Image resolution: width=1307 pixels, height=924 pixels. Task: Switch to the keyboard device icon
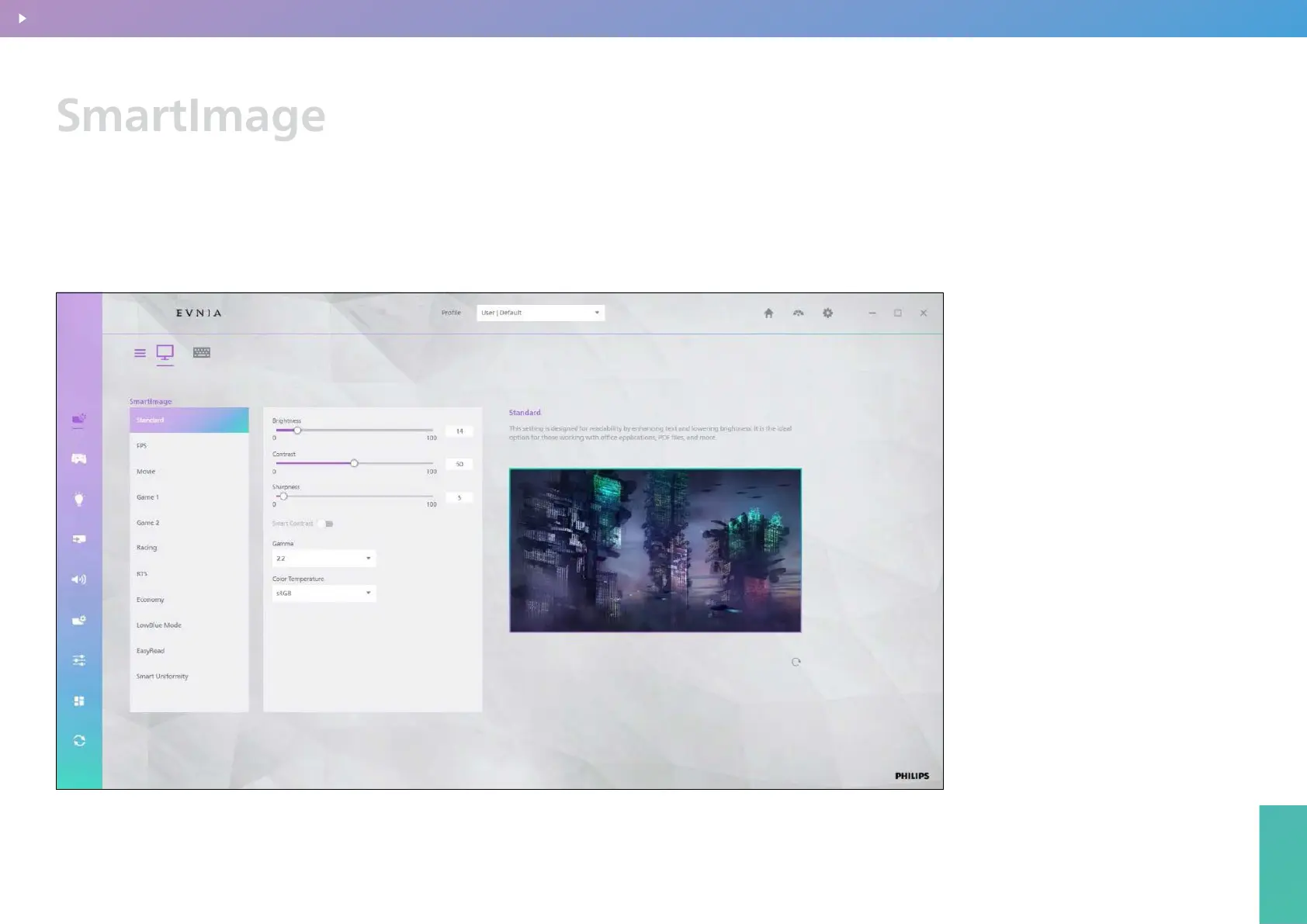point(202,353)
